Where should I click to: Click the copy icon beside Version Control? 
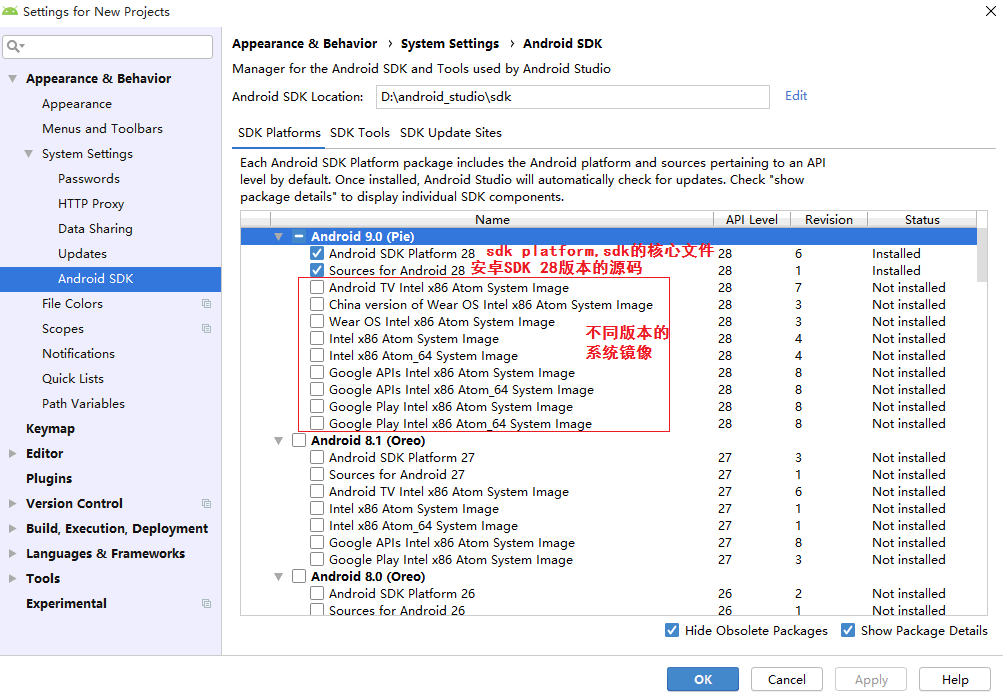(206, 504)
